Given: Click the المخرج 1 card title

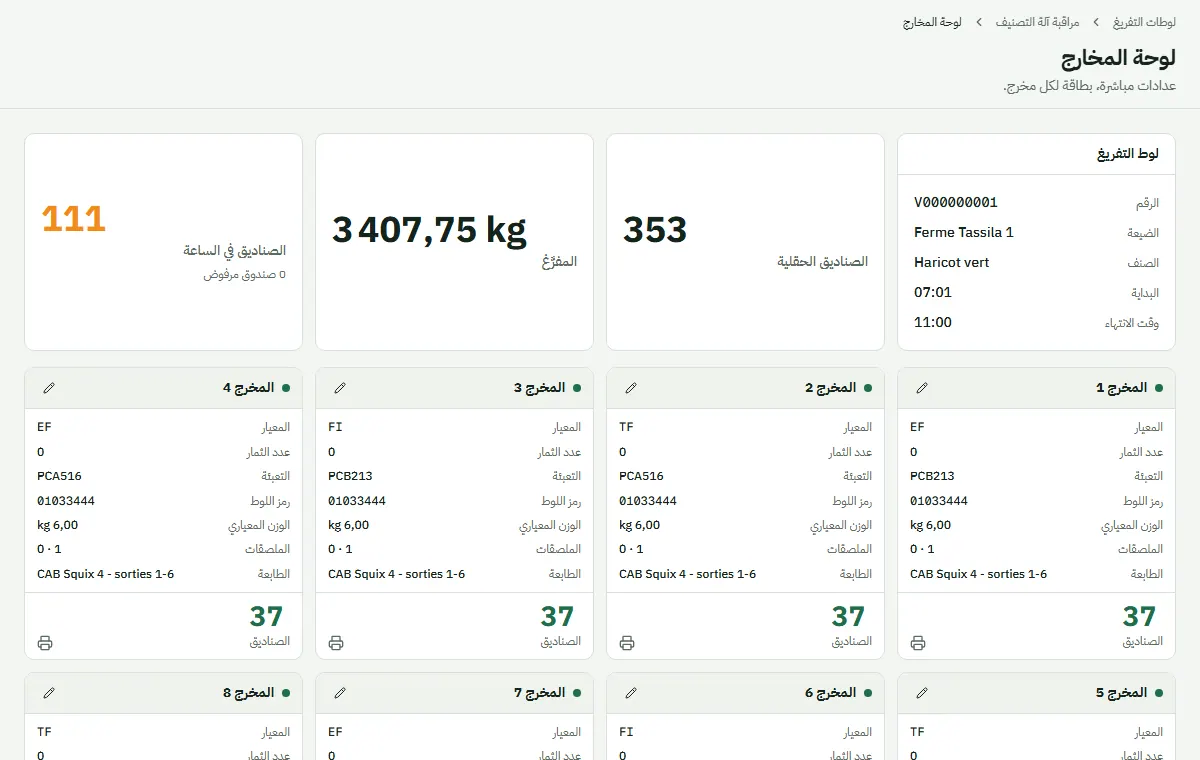Looking at the screenshot, I should click(1122, 388).
